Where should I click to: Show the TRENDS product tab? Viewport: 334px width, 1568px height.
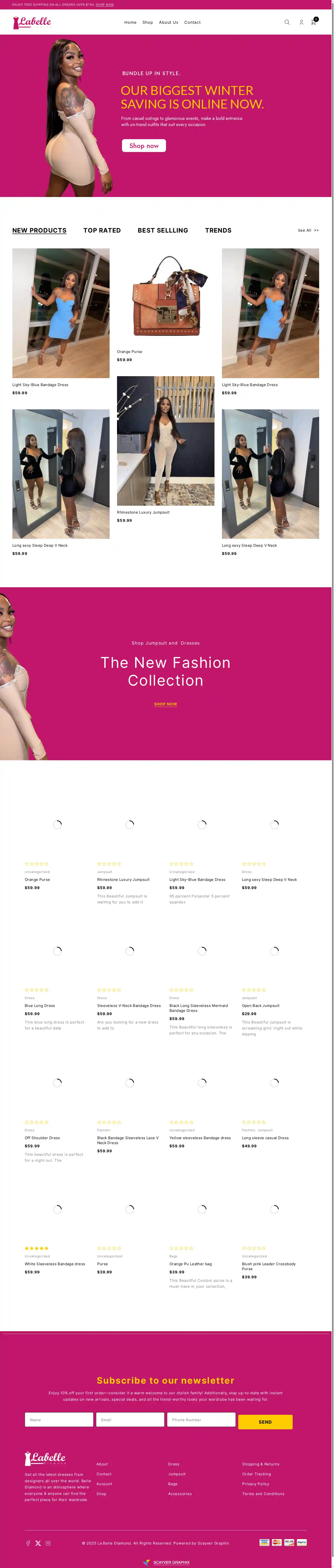tap(218, 231)
